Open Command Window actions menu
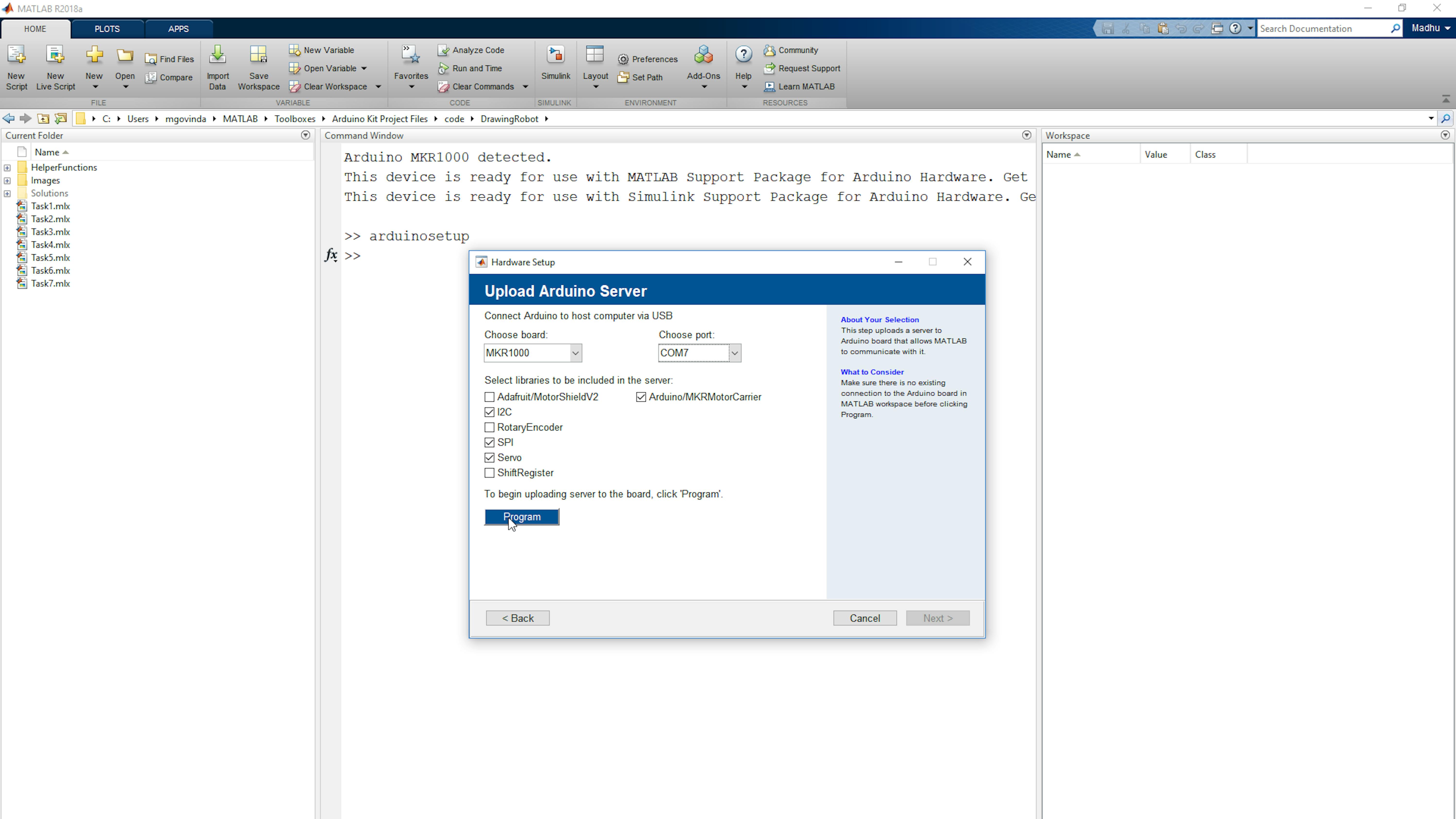The height and width of the screenshot is (819, 1456). click(1026, 135)
